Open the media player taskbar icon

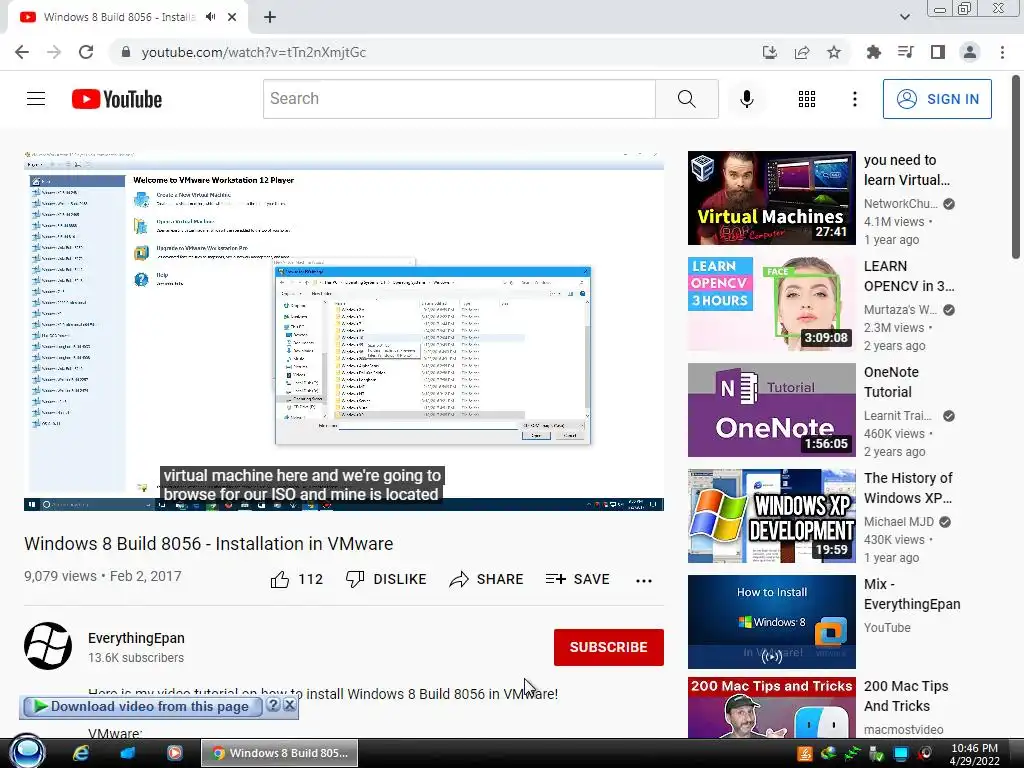174,753
